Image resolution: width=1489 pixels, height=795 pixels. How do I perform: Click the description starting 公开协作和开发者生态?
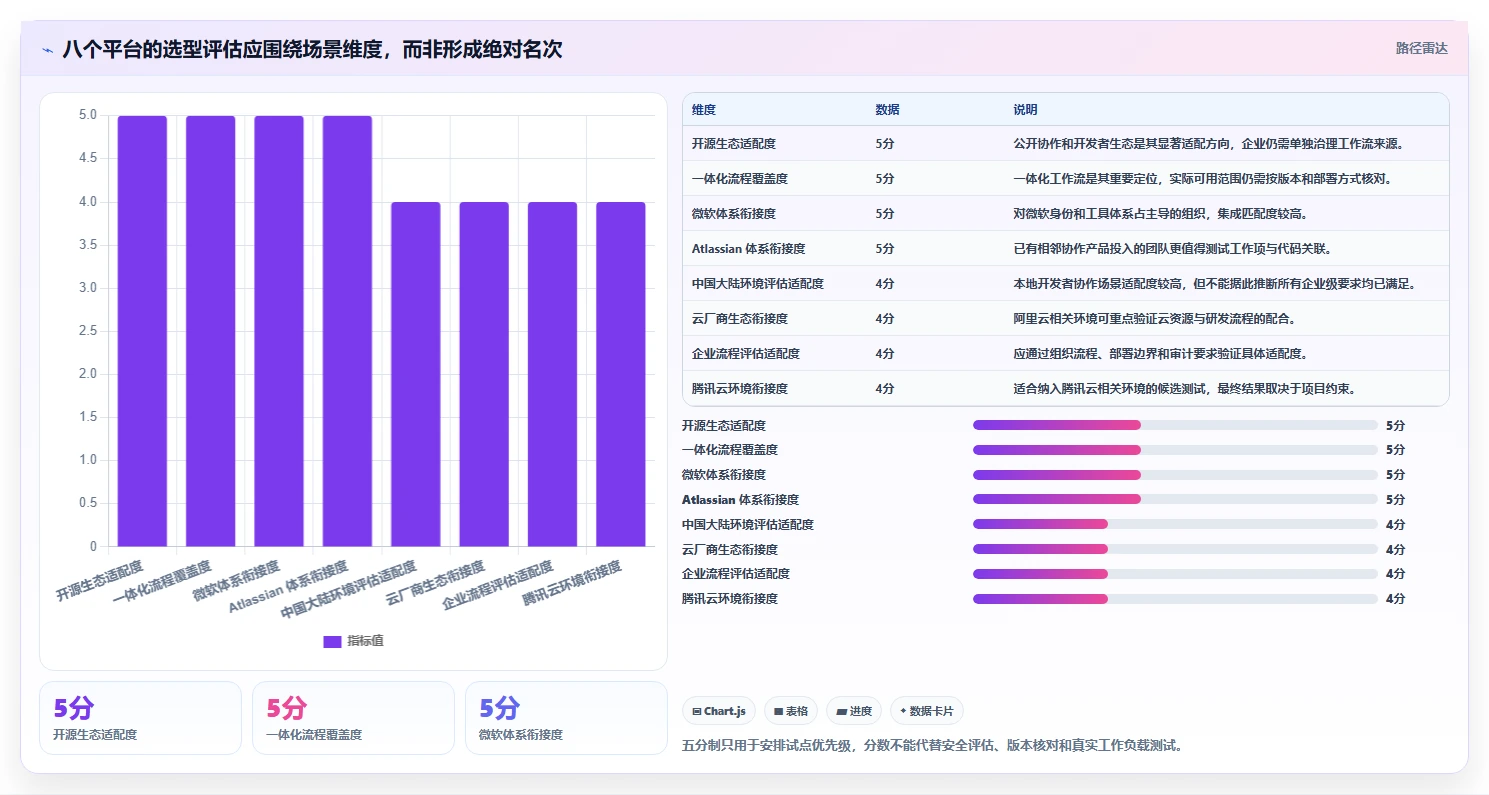click(x=1209, y=144)
